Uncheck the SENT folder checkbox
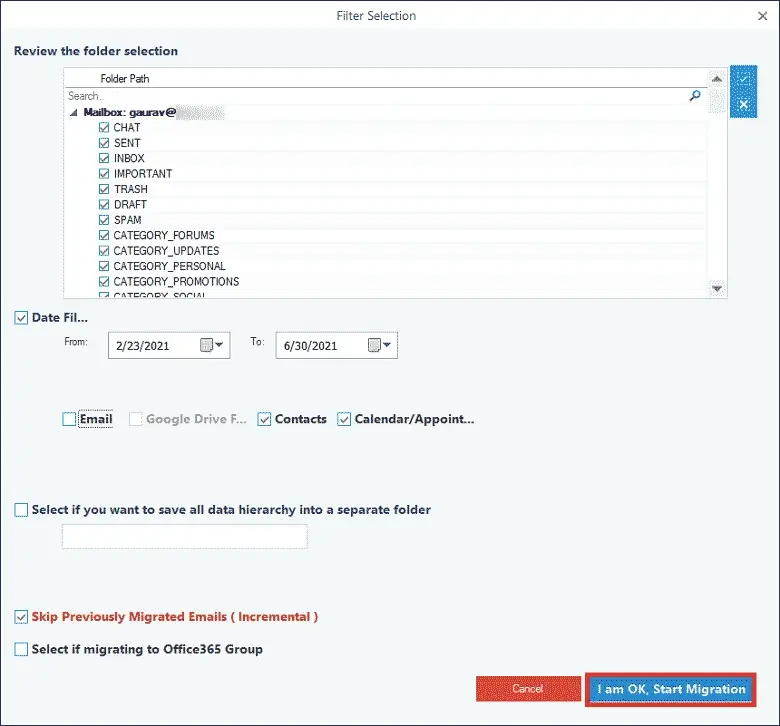The height and width of the screenshot is (726, 780). click(x=103, y=143)
